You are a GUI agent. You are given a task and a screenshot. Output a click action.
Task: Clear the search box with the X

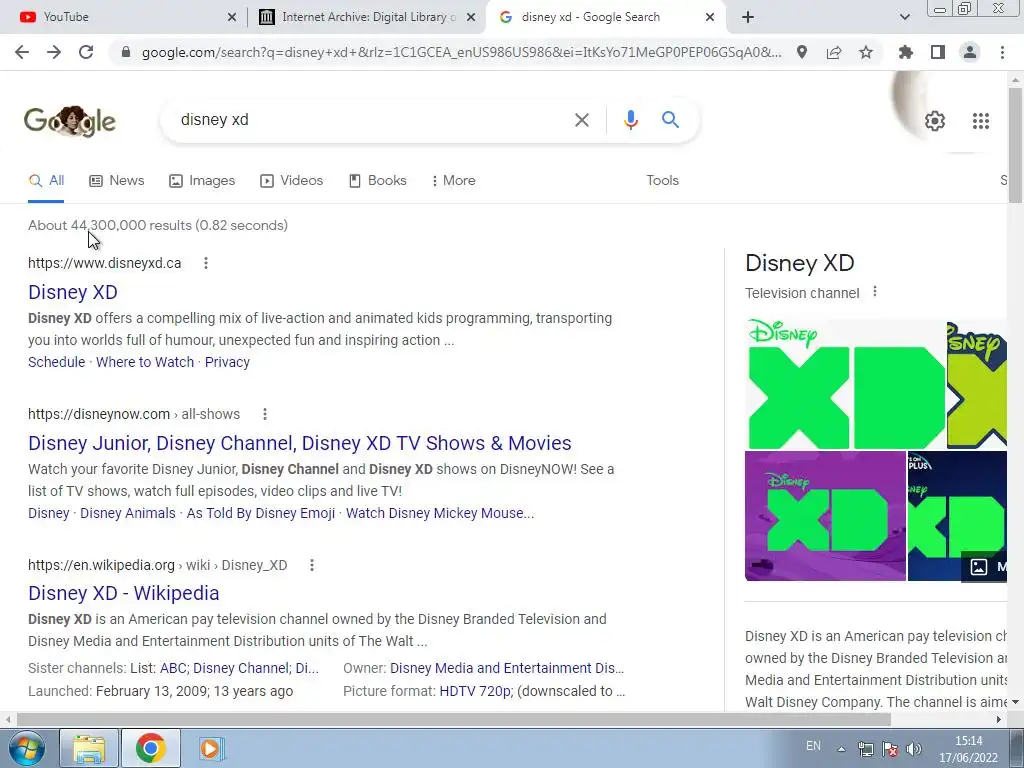click(x=581, y=120)
